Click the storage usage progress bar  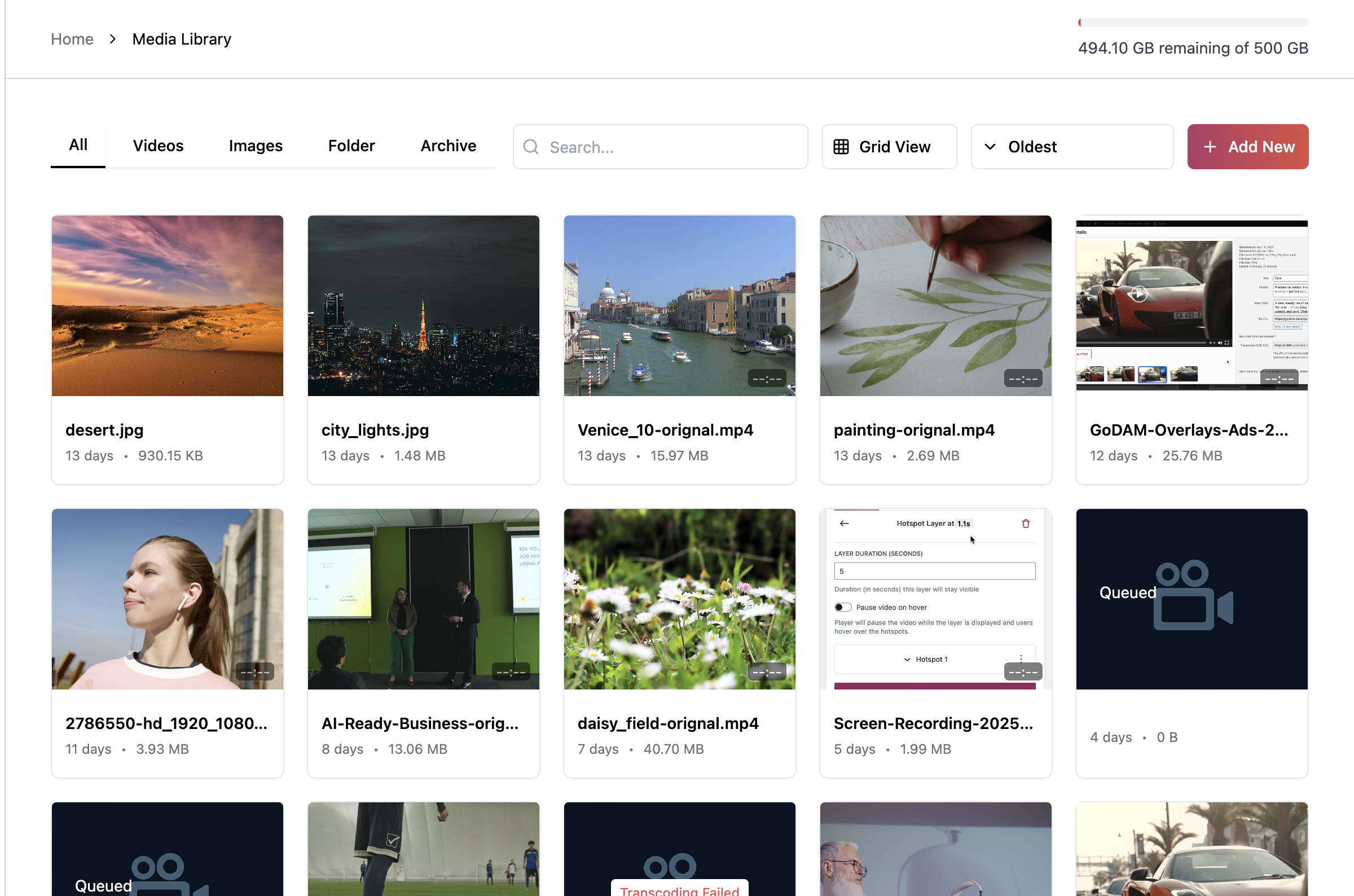[x=1193, y=23]
